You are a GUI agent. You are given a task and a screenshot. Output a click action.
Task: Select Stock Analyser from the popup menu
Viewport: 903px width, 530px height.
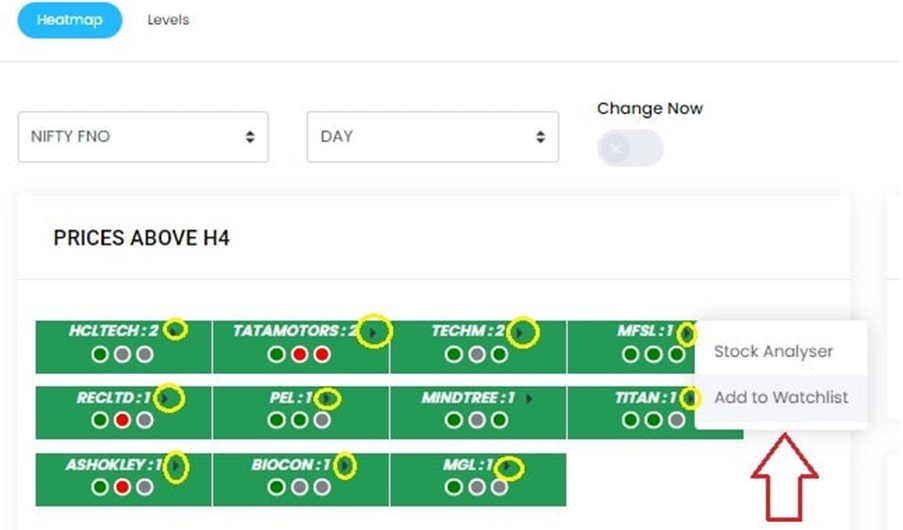pos(773,352)
